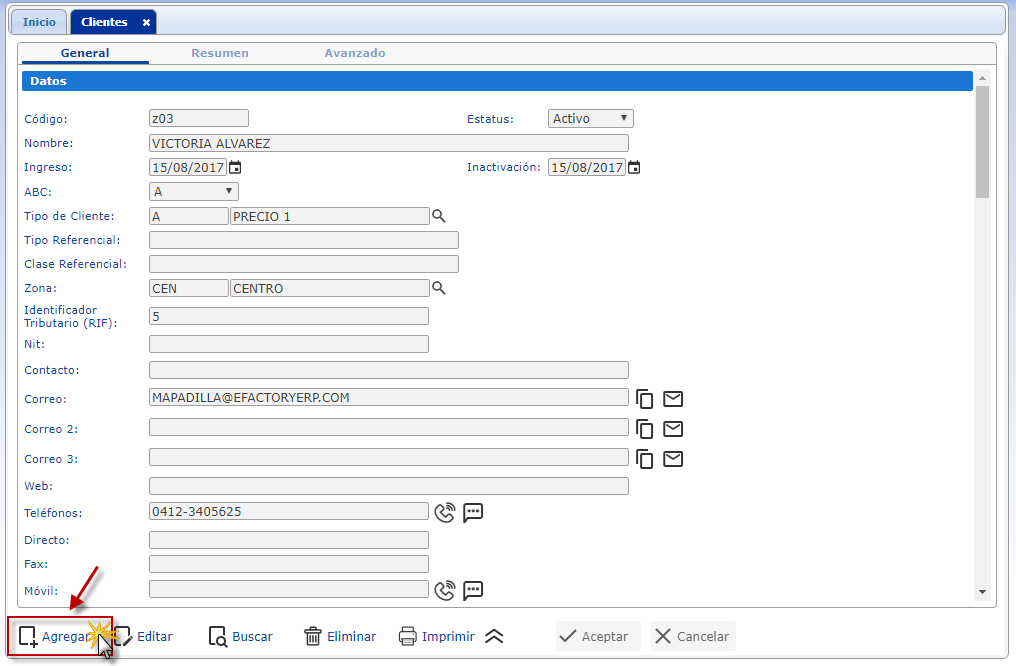Screen dimensions: 1016x666
Task: Click the call icon next to Teléfonos
Action: 445,512
